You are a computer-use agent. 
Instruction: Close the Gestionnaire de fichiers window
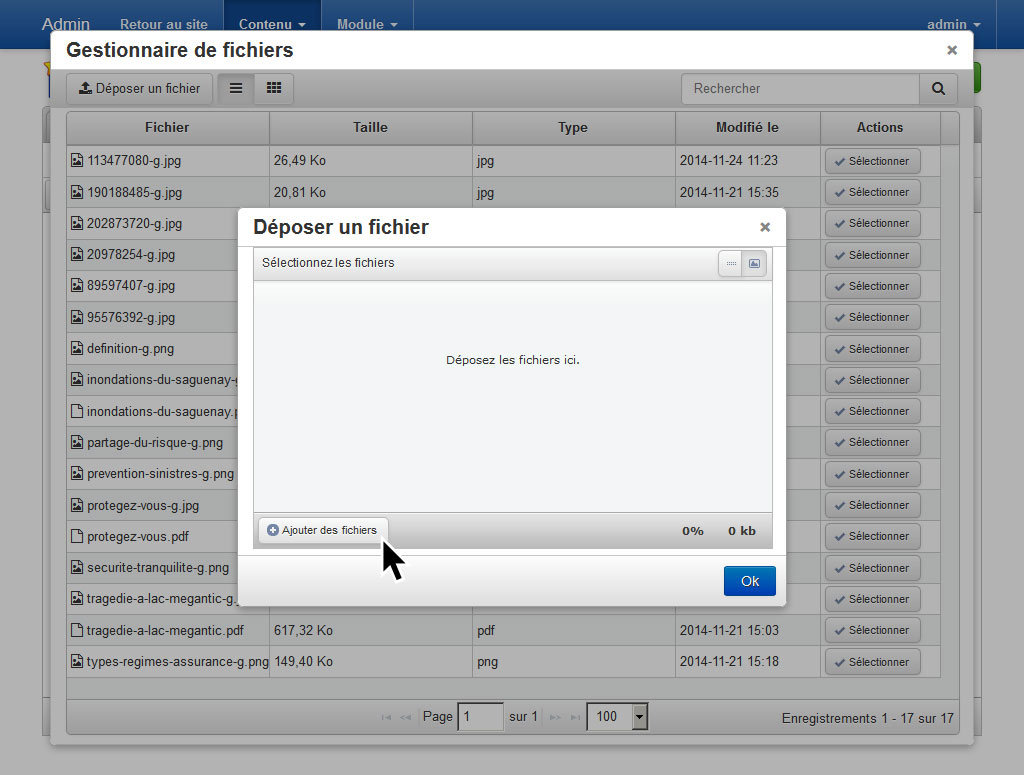point(952,50)
